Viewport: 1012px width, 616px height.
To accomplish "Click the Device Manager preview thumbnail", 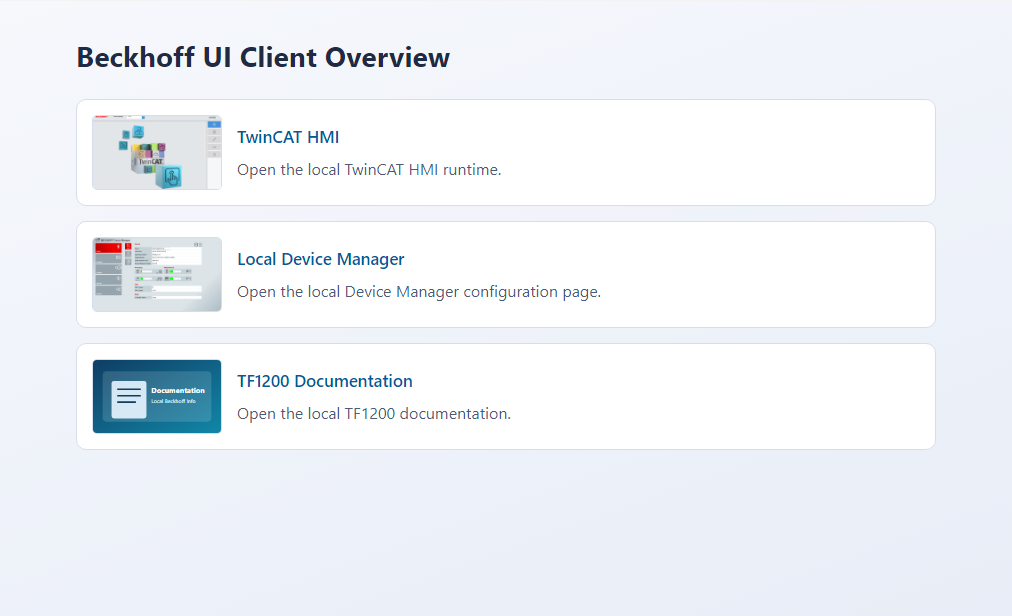I will [157, 274].
